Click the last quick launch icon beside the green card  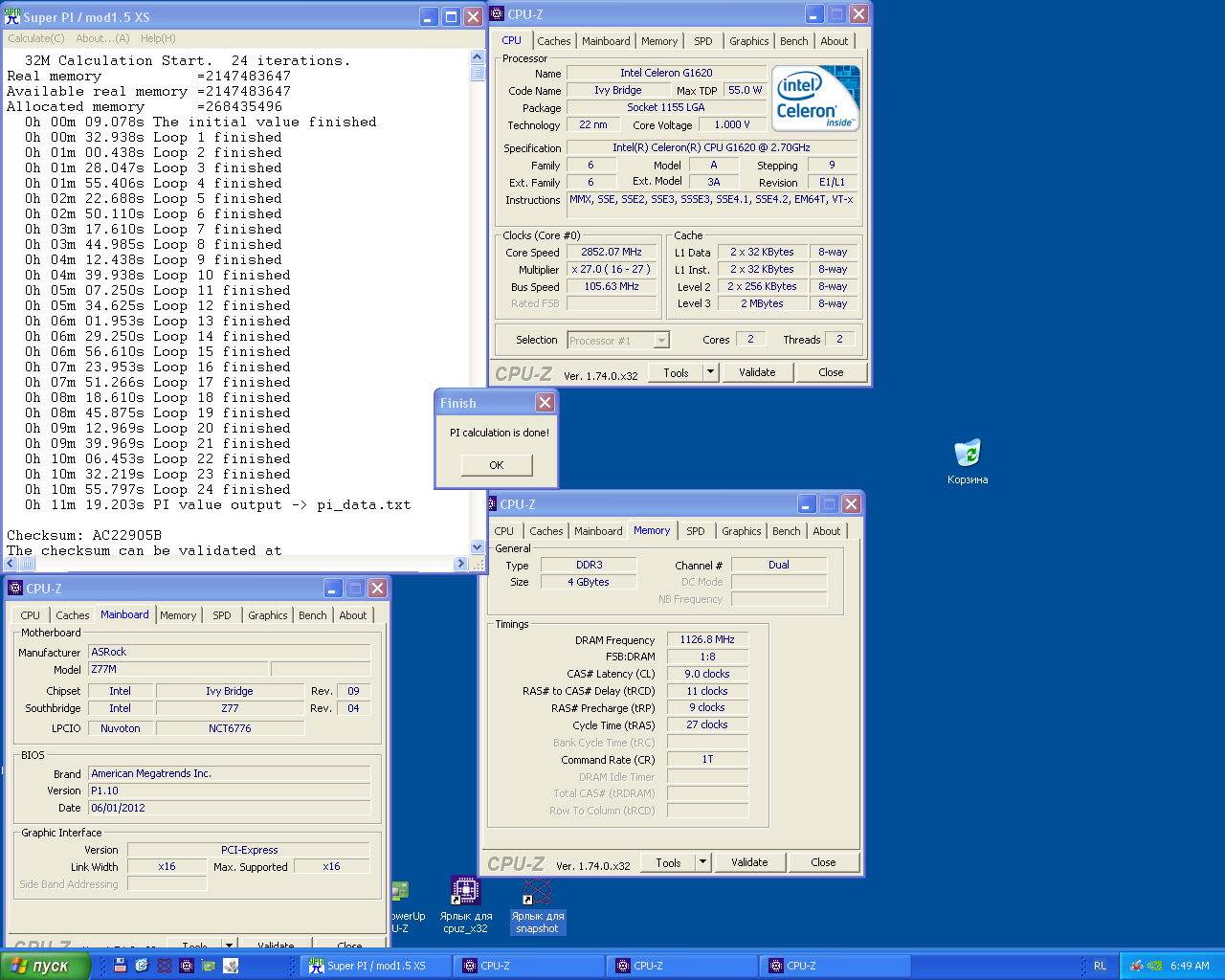231,966
